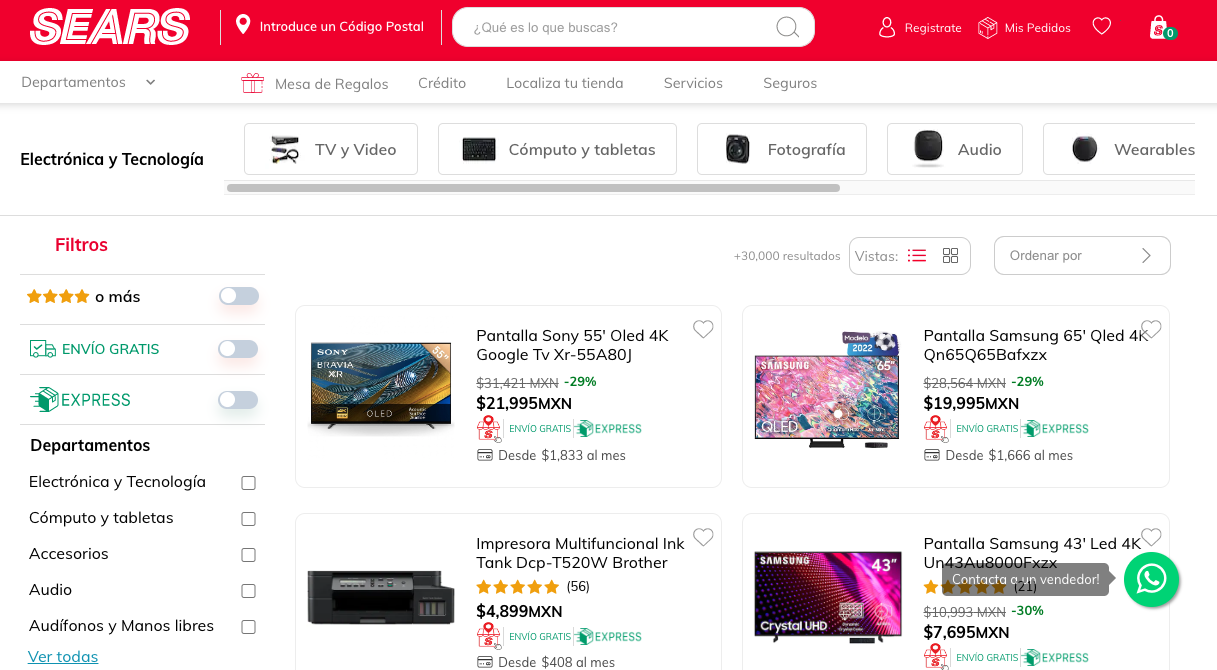
Task: Enable the Envío Gratis switch
Action: [x=238, y=349]
